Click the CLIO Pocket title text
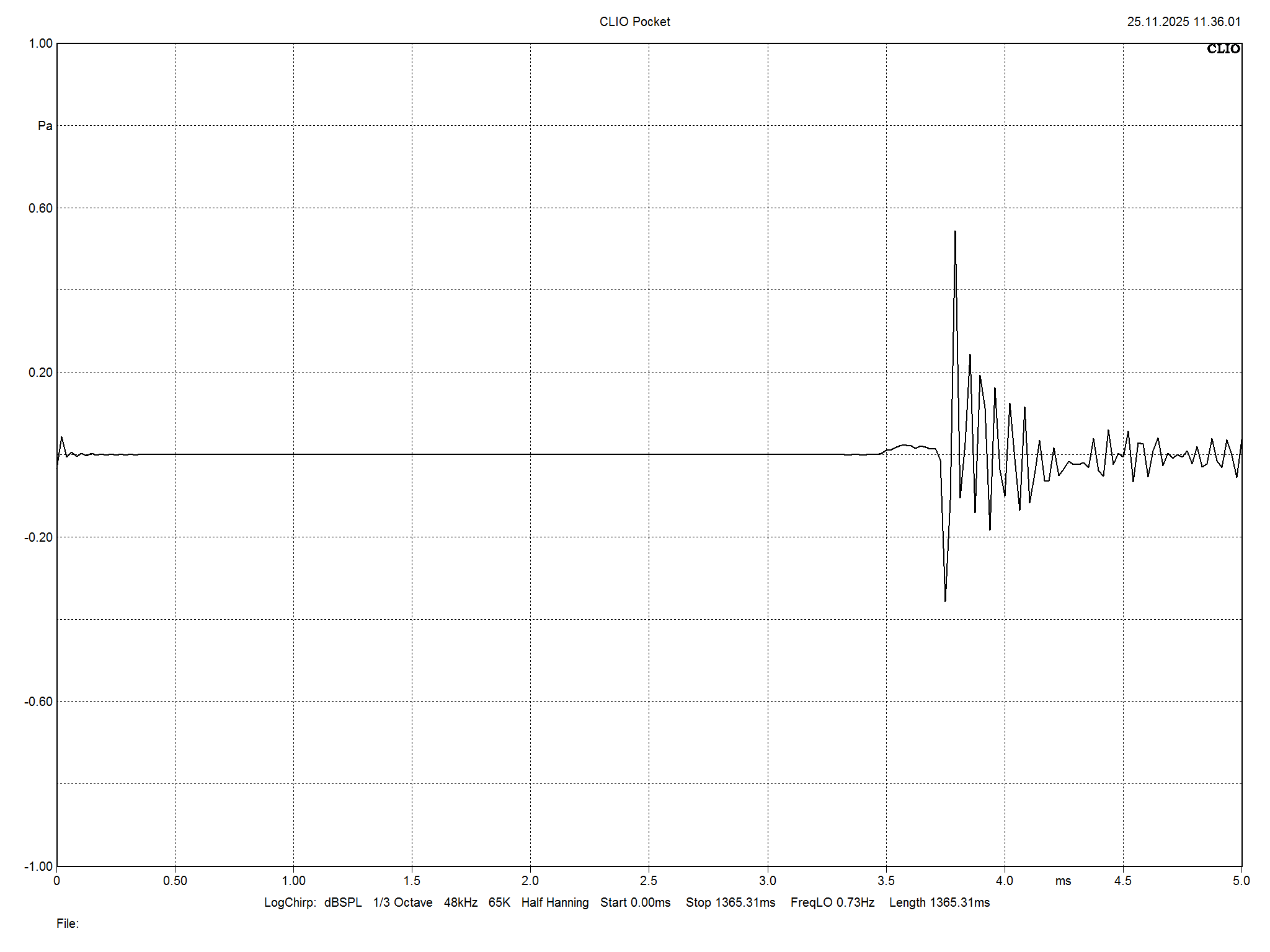Screen dimensions: 1270x952 point(634,22)
